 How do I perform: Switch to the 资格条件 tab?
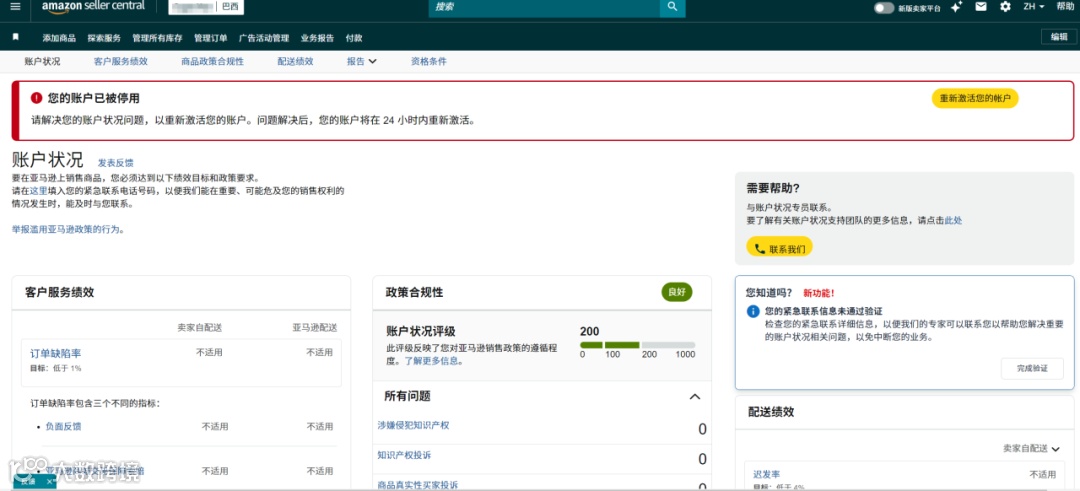tap(428, 61)
